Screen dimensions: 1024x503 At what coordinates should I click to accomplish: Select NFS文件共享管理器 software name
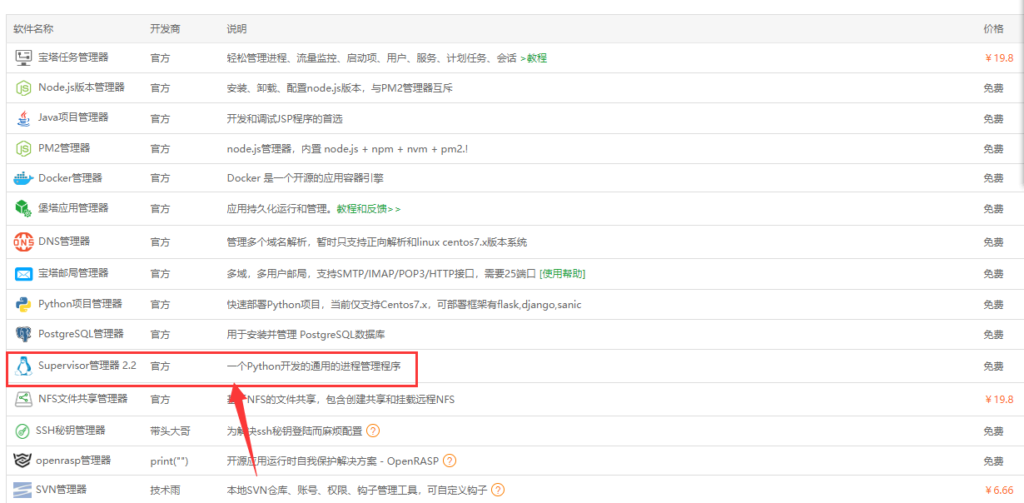pos(83,398)
